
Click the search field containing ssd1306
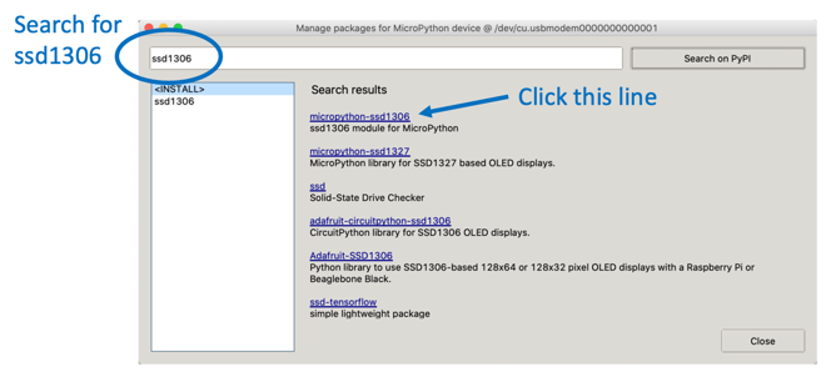click(x=385, y=58)
